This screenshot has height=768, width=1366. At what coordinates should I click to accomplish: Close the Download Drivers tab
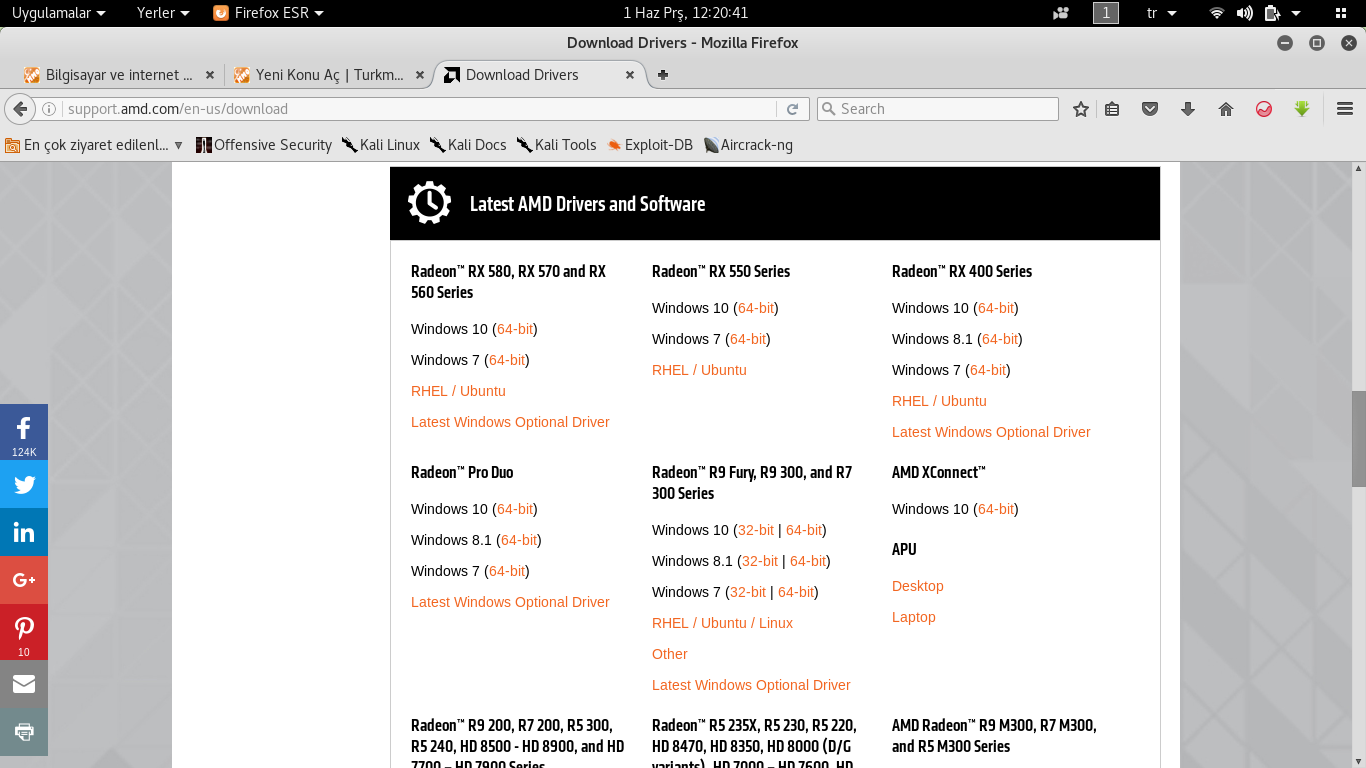point(630,75)
